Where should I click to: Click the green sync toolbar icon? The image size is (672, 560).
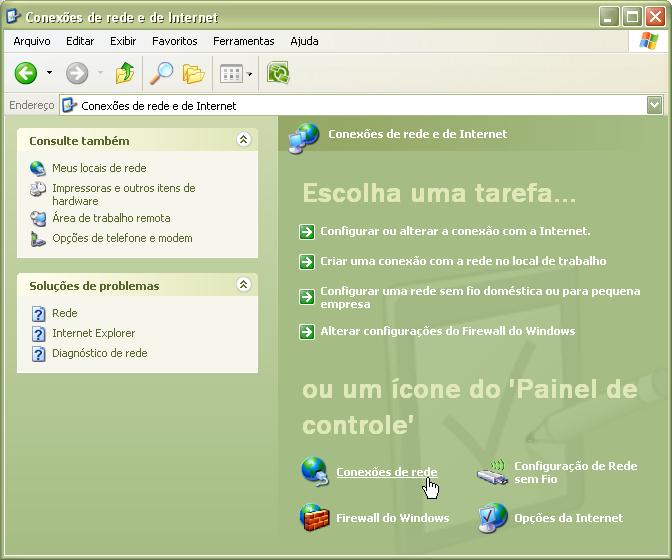(x=278, y=73)
